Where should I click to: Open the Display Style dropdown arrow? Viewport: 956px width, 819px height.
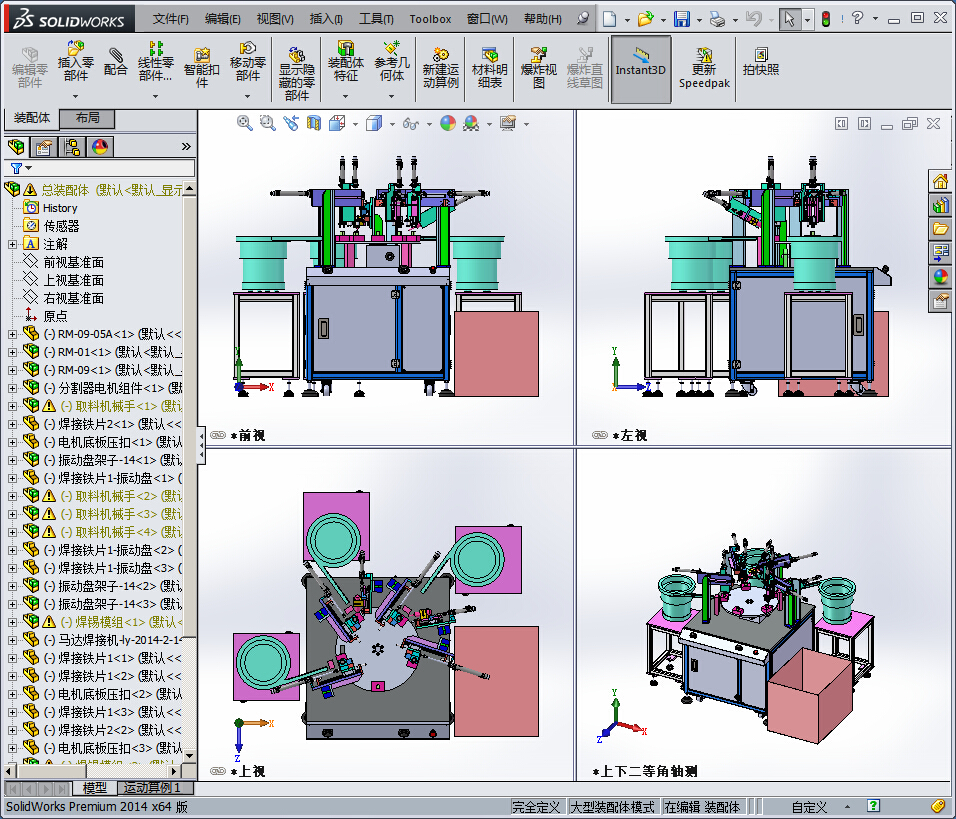(x=391, y=124)
